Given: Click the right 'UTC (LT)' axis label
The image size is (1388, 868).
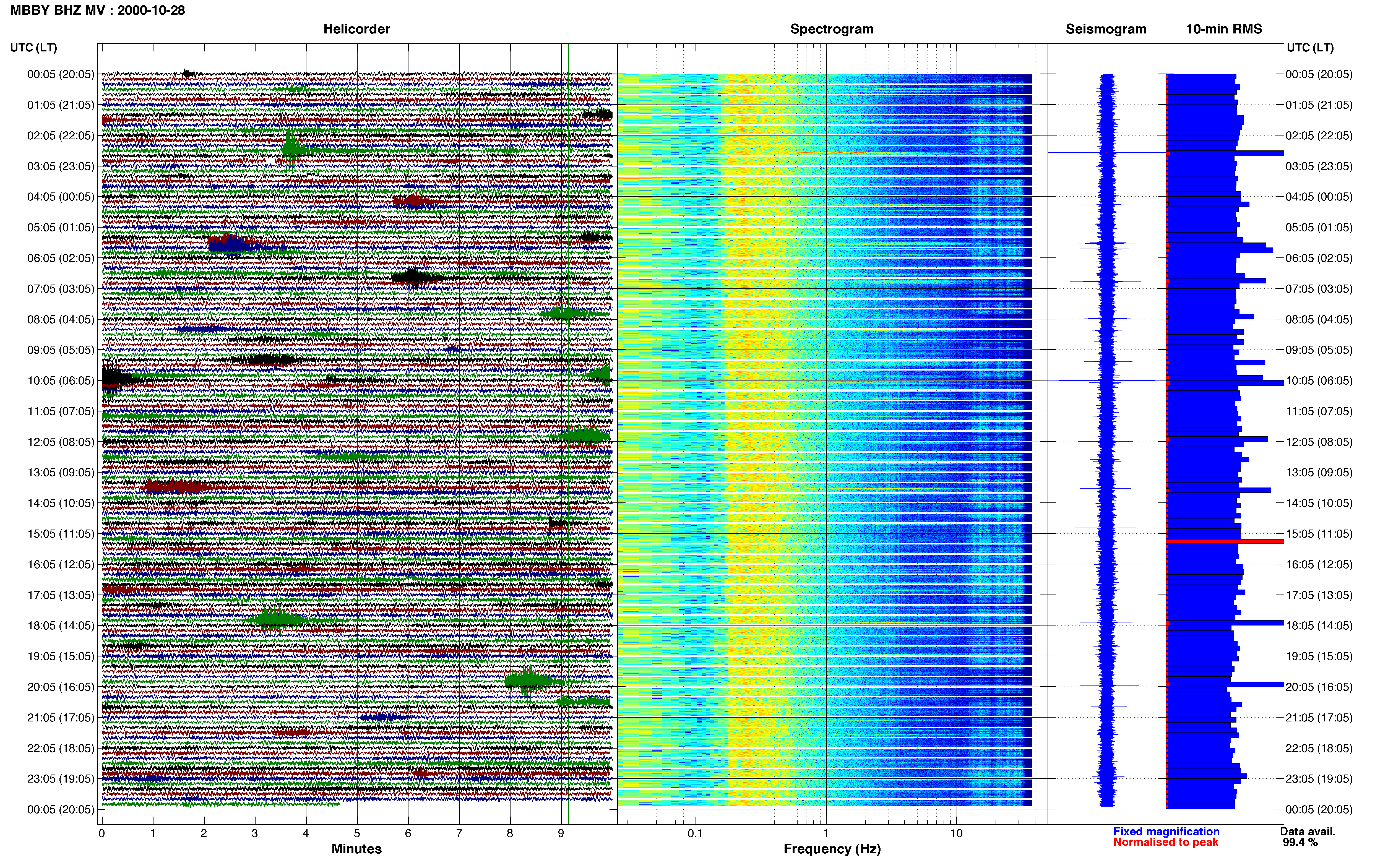Looking at the screenshot, I should [1310, 48].
